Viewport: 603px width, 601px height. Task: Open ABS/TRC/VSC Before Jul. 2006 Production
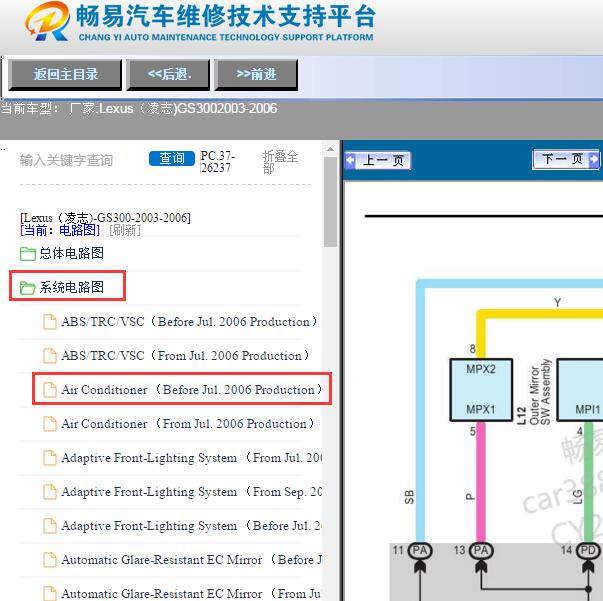pyautogui.click(x=189, y=321)
